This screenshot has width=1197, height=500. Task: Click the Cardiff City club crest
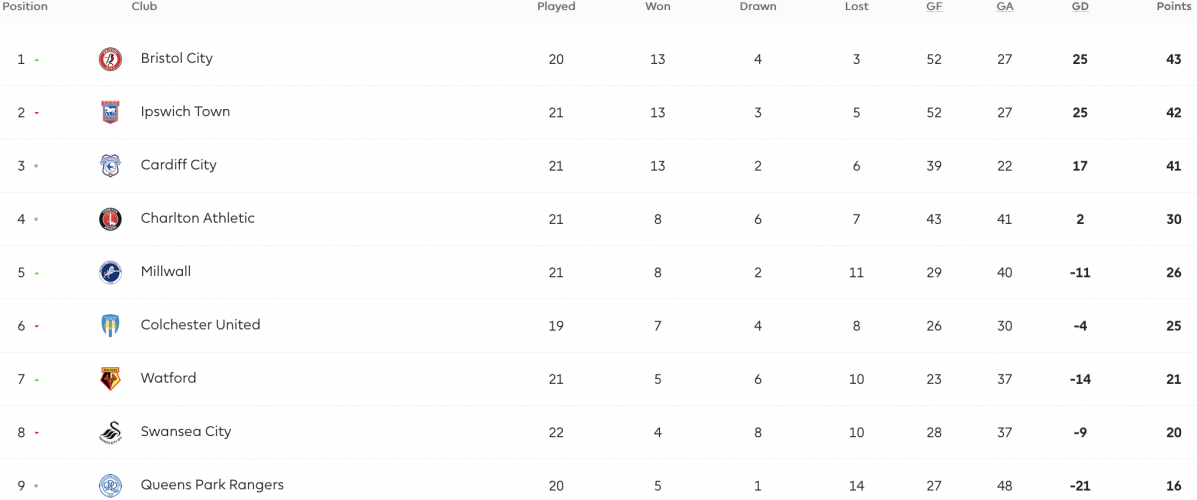111,166
